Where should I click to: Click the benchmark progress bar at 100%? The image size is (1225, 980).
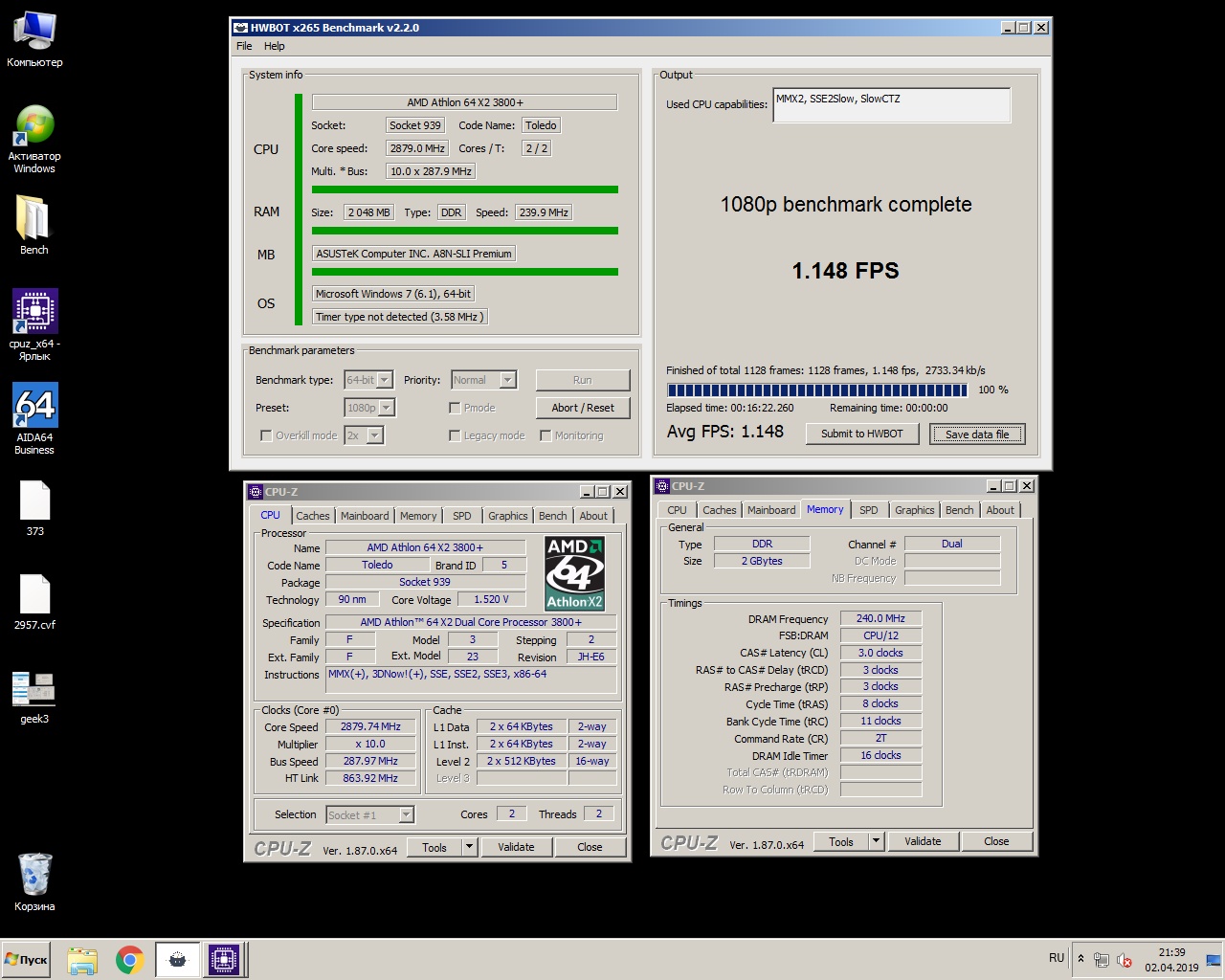click(817, 390)
